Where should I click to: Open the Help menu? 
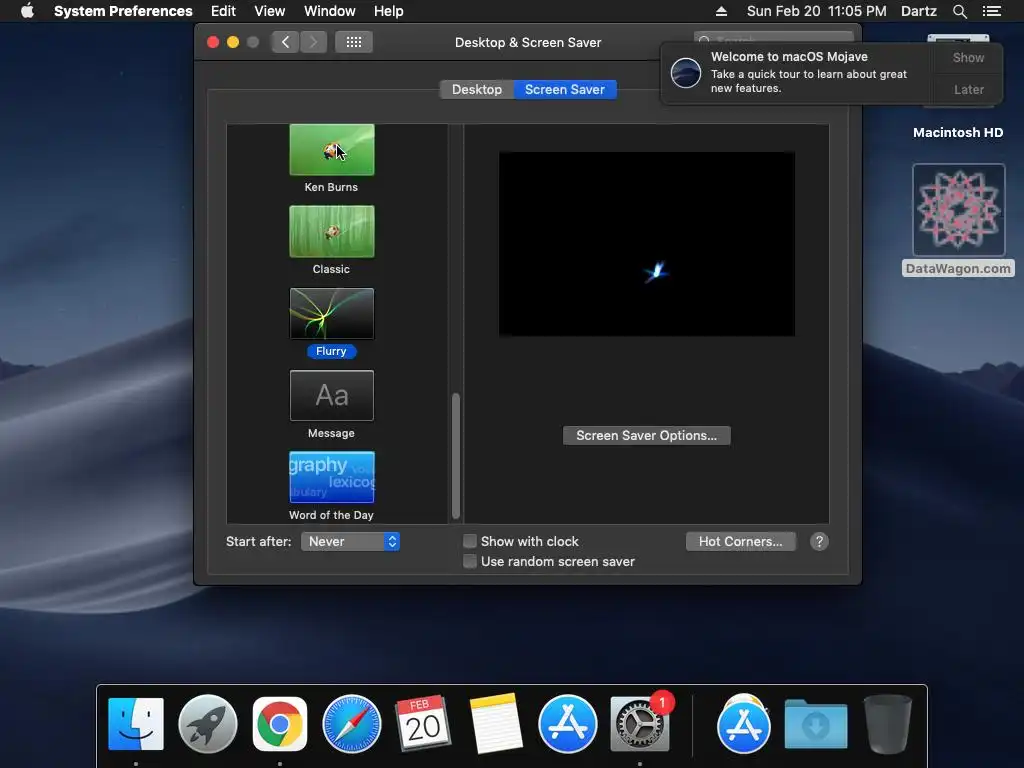[x=389, y=11]
